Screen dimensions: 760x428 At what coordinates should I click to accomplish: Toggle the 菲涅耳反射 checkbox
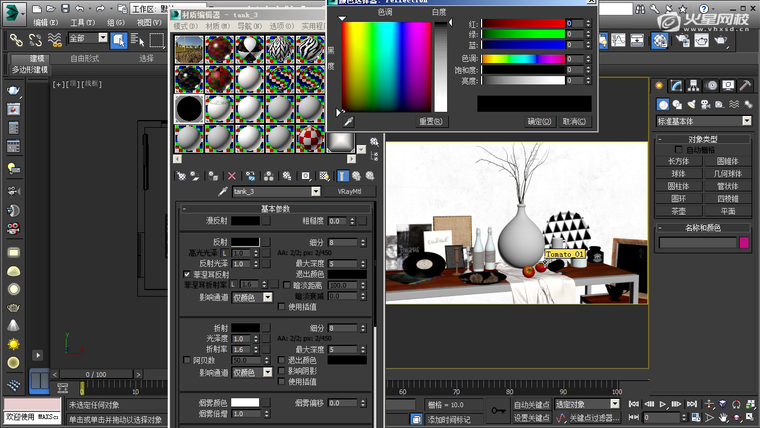[x=187, y=274]
